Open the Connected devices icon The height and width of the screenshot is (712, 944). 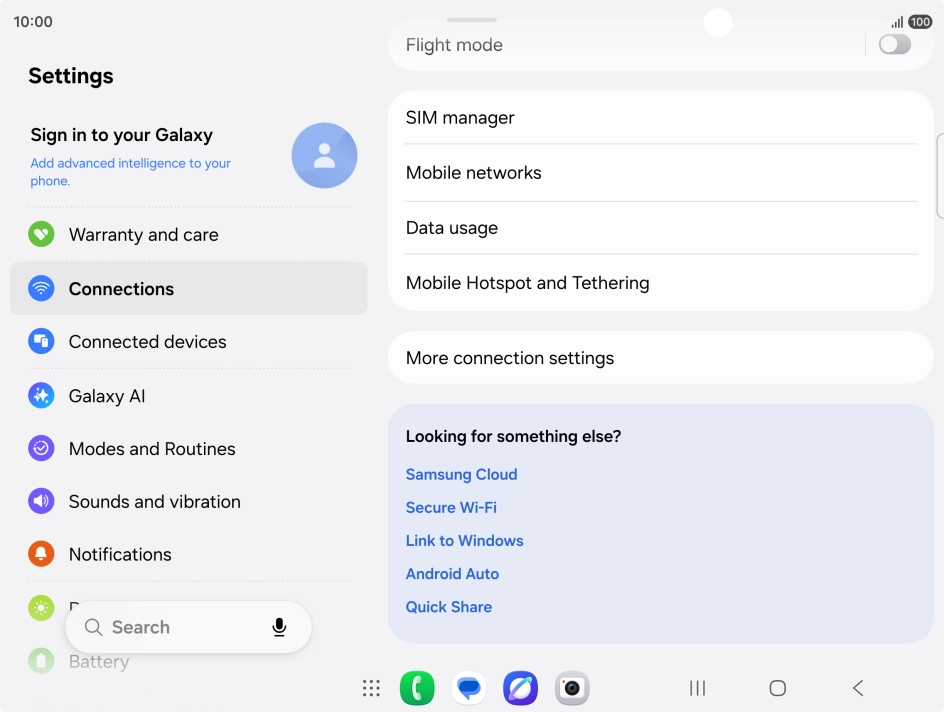(41, 341)
